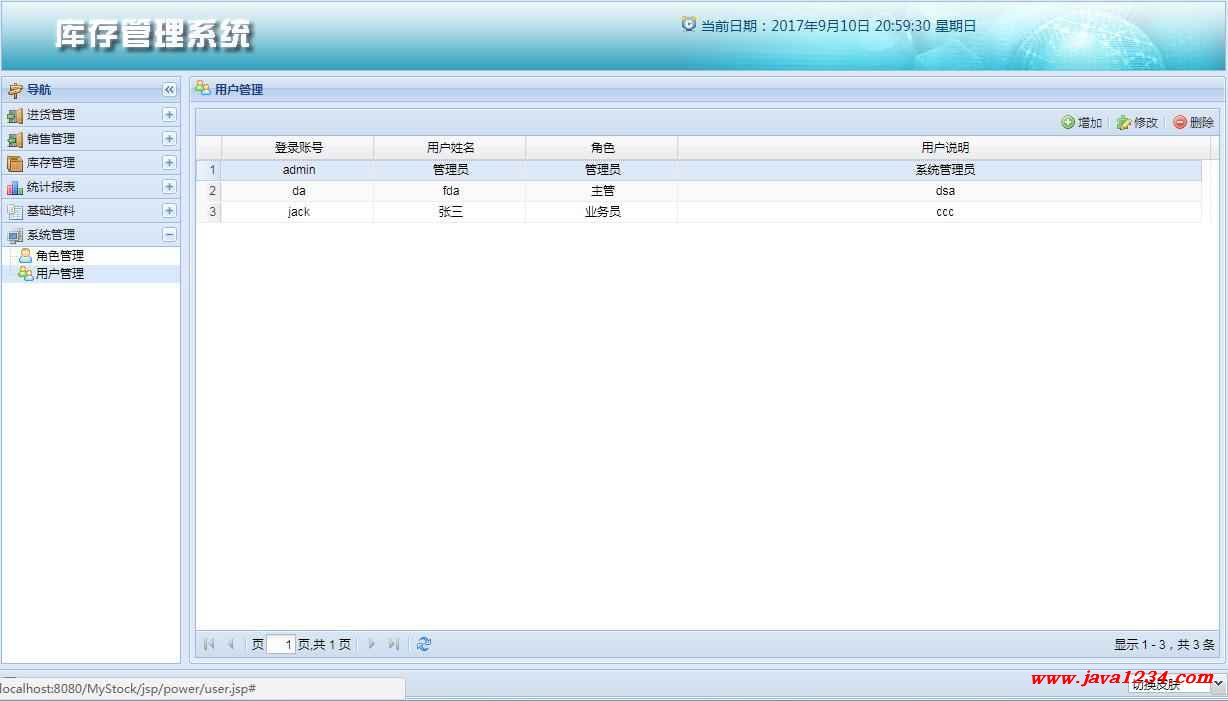Image resolution: width=1228 pixels, height=701 pixels.
Task: Click the Edit (修改) pencil icon
Action: point(1124,123)
